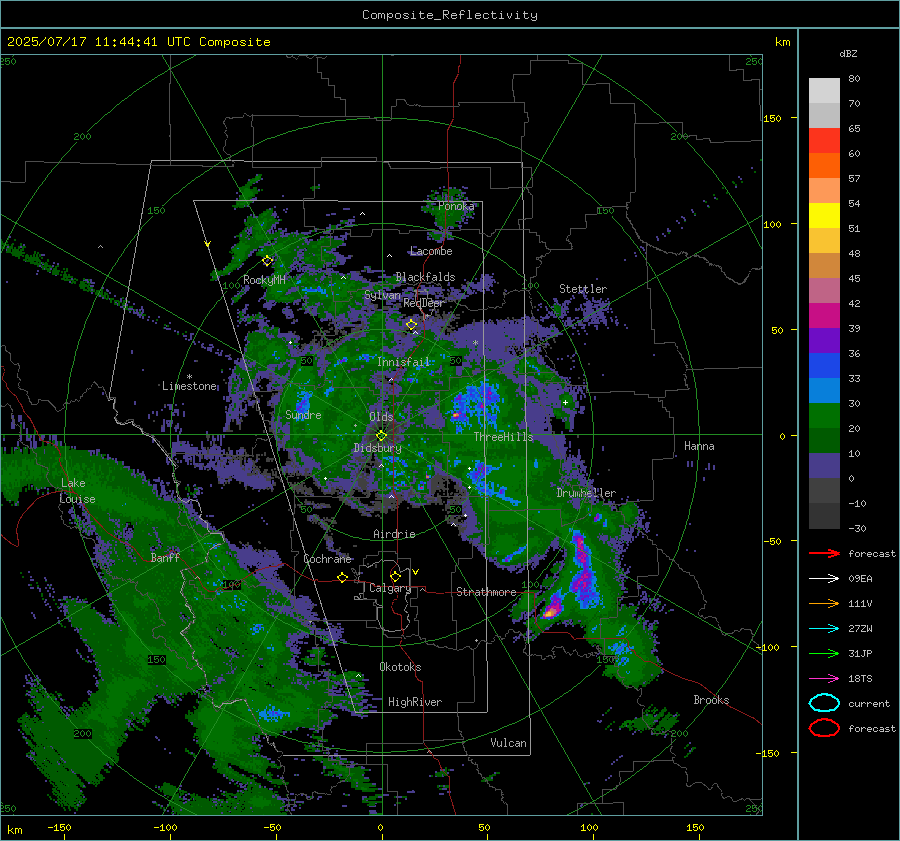Click the Lake Louise label
Viewport: 900px width, 841px height.
coord(77,491)
